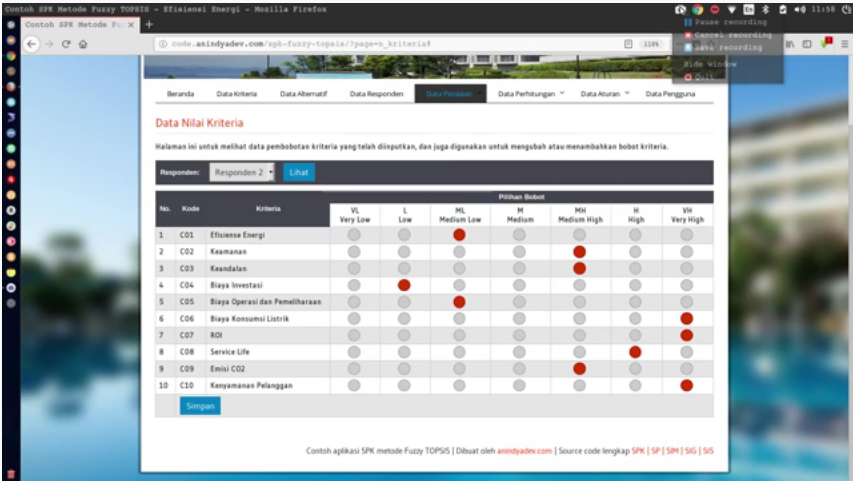Open the trash icon in dock
The image size is (853, 481).
click(x=11, y=472)
